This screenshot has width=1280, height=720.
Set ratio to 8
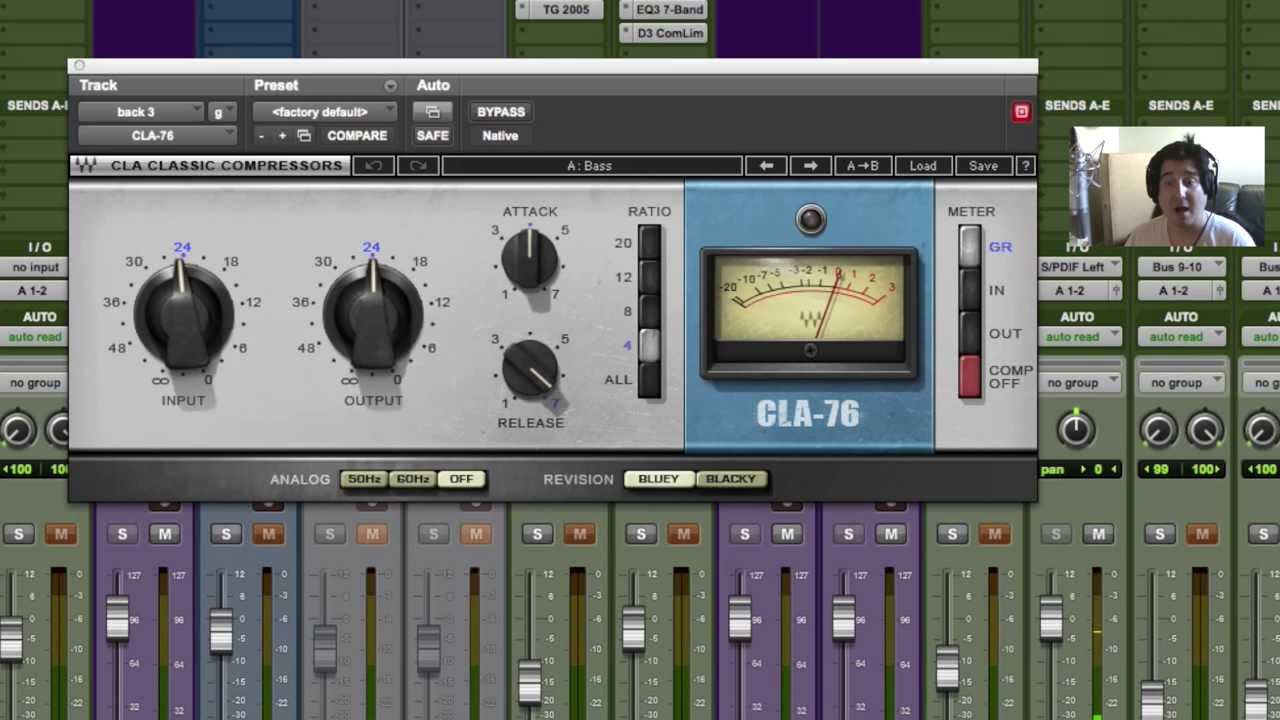point(649,311)
